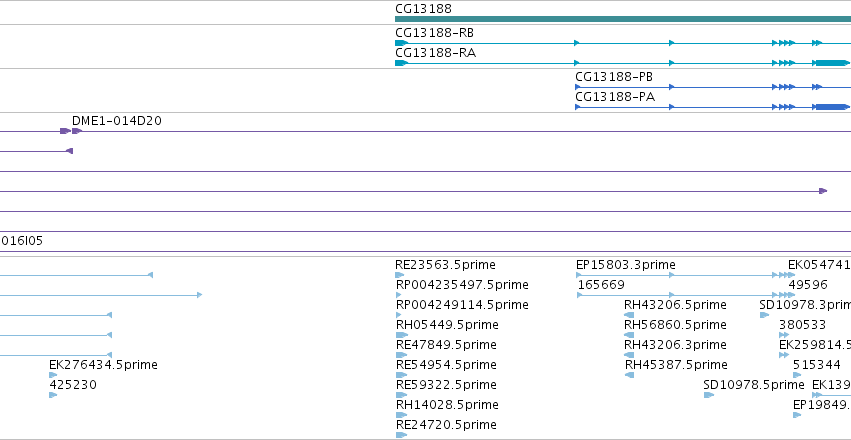Click the RH14028.5prime EST label
The height and width of the screenshot is (440, 851).
point(447,405)
